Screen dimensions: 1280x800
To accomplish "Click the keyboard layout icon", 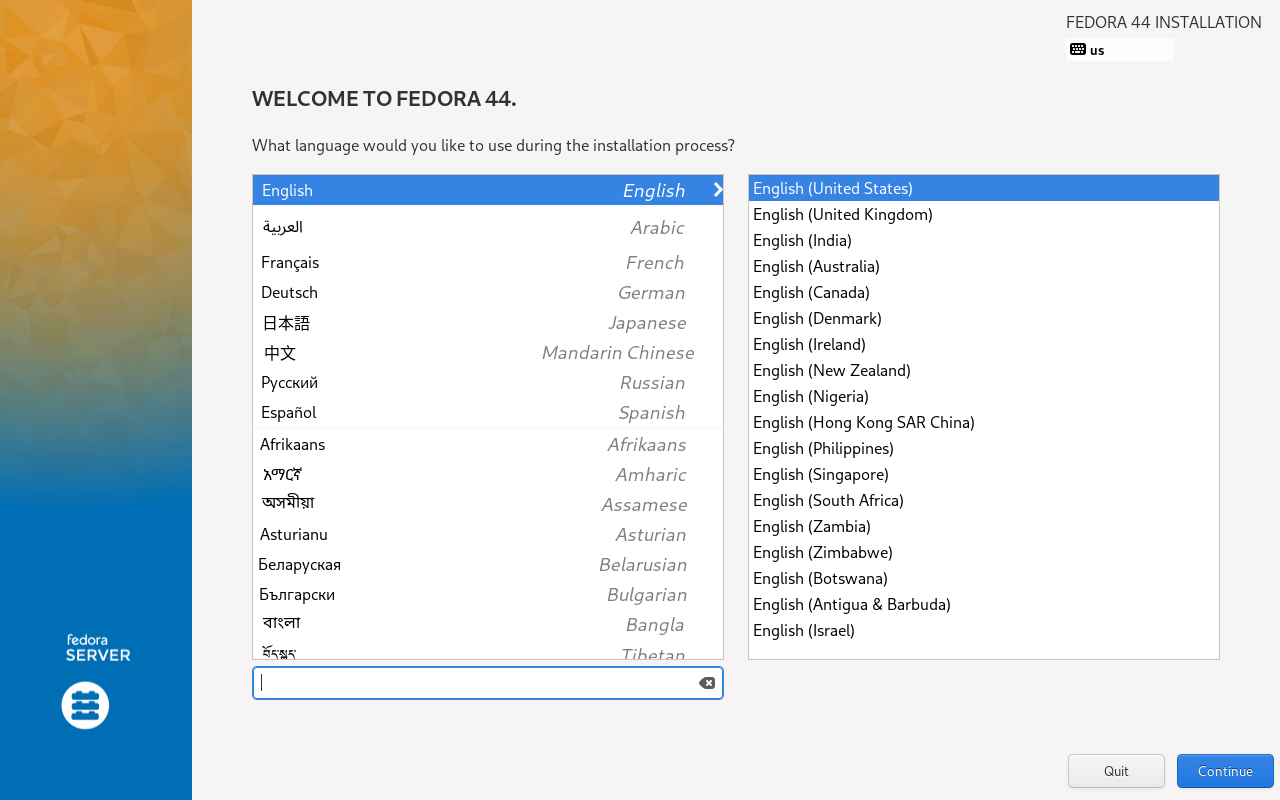I will pyautogui.click(x=1078, y=50).
